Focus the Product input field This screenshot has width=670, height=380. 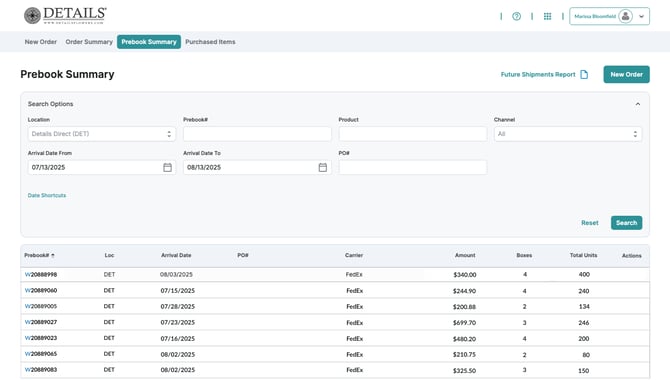(413, 134)
